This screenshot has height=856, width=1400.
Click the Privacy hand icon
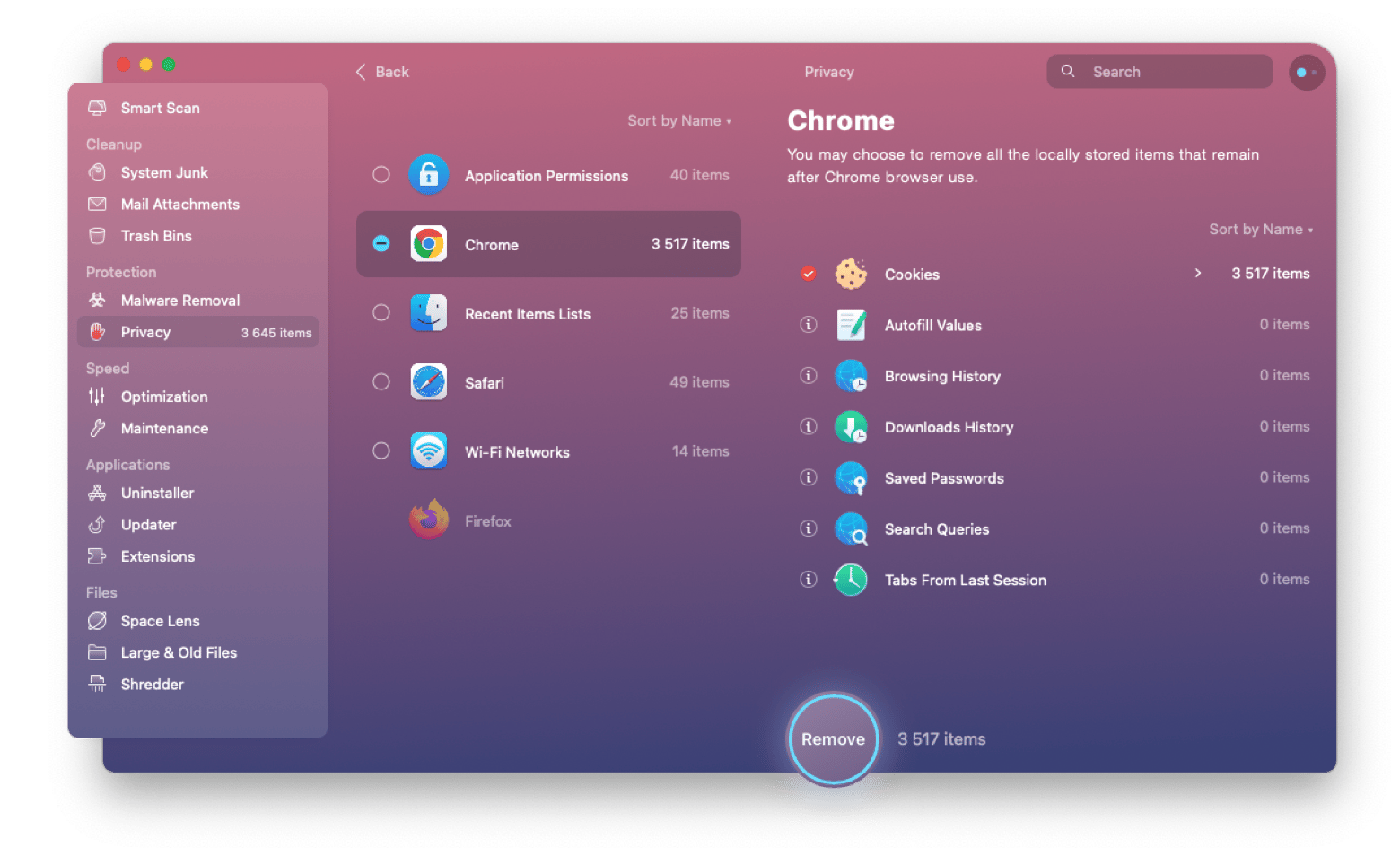pyautogui.click(x=97, y=332)
